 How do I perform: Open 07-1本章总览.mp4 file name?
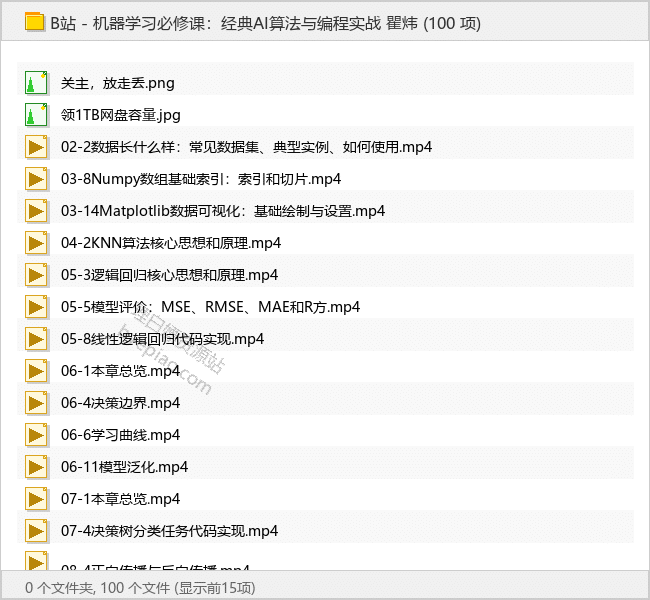pos(121,499)
